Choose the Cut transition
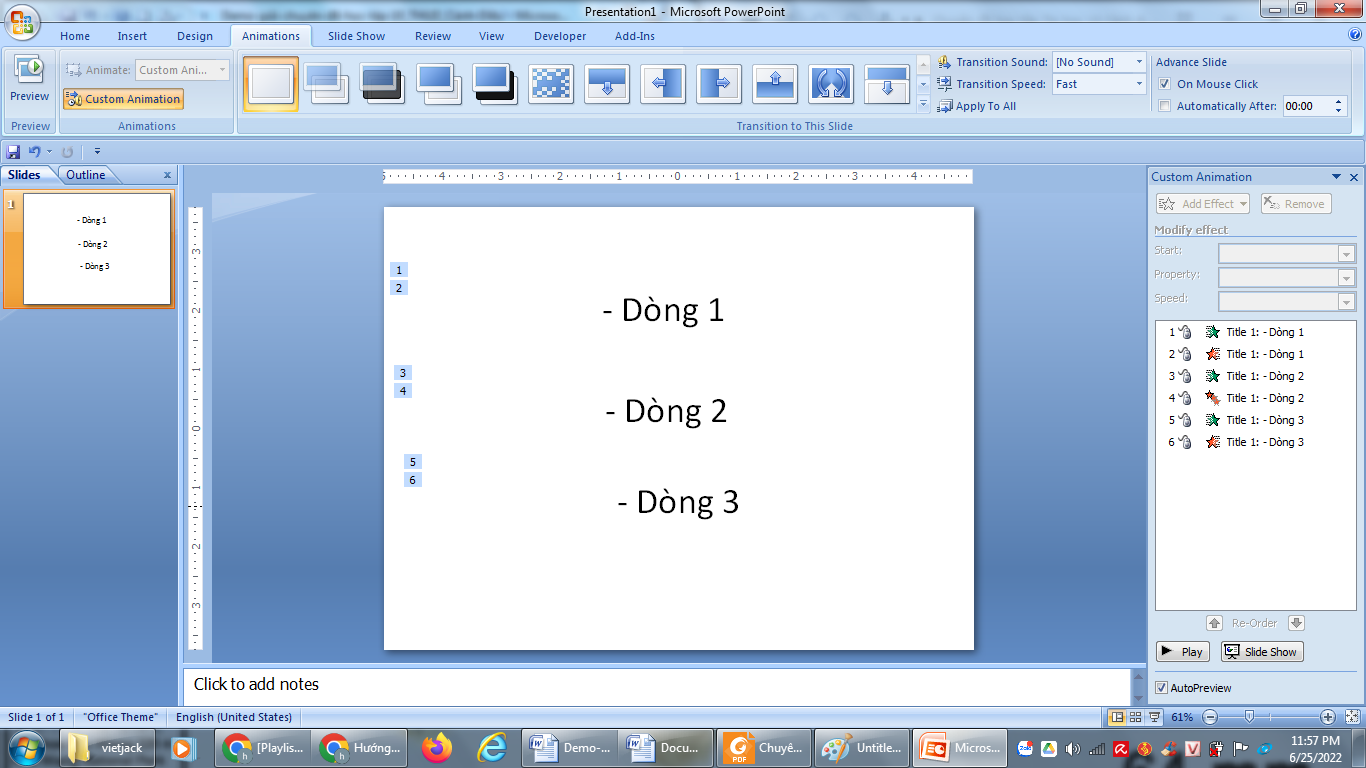This screenshot has width=1366, height=768. tap(439, 84)
